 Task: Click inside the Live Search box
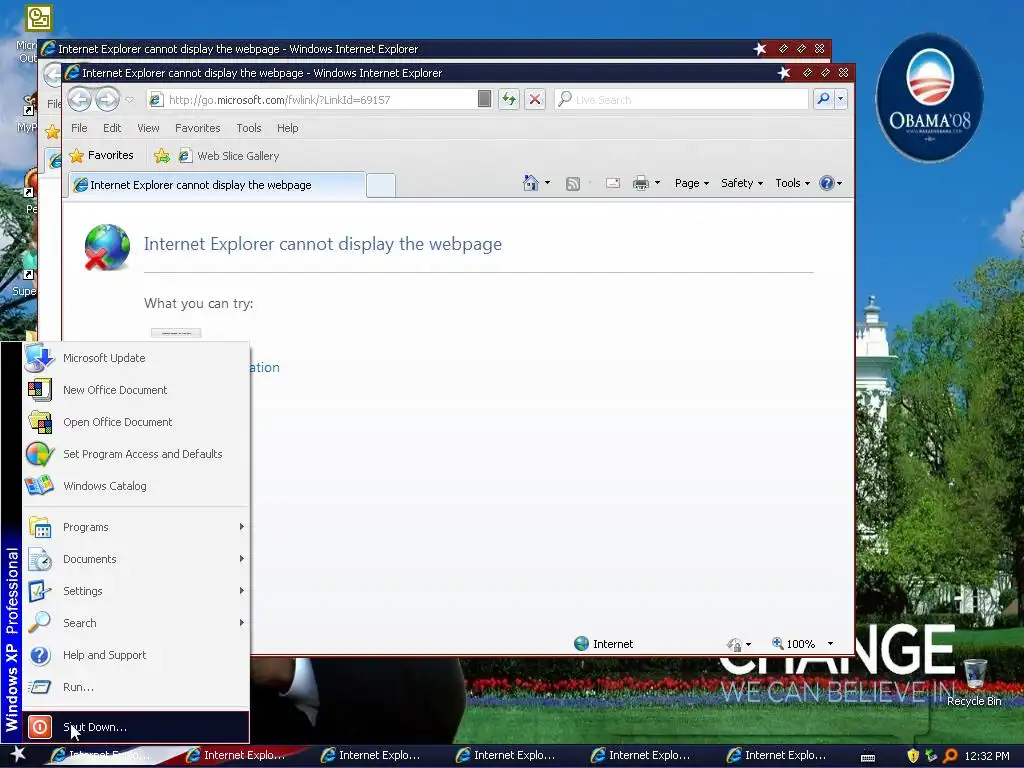[682, 99]
